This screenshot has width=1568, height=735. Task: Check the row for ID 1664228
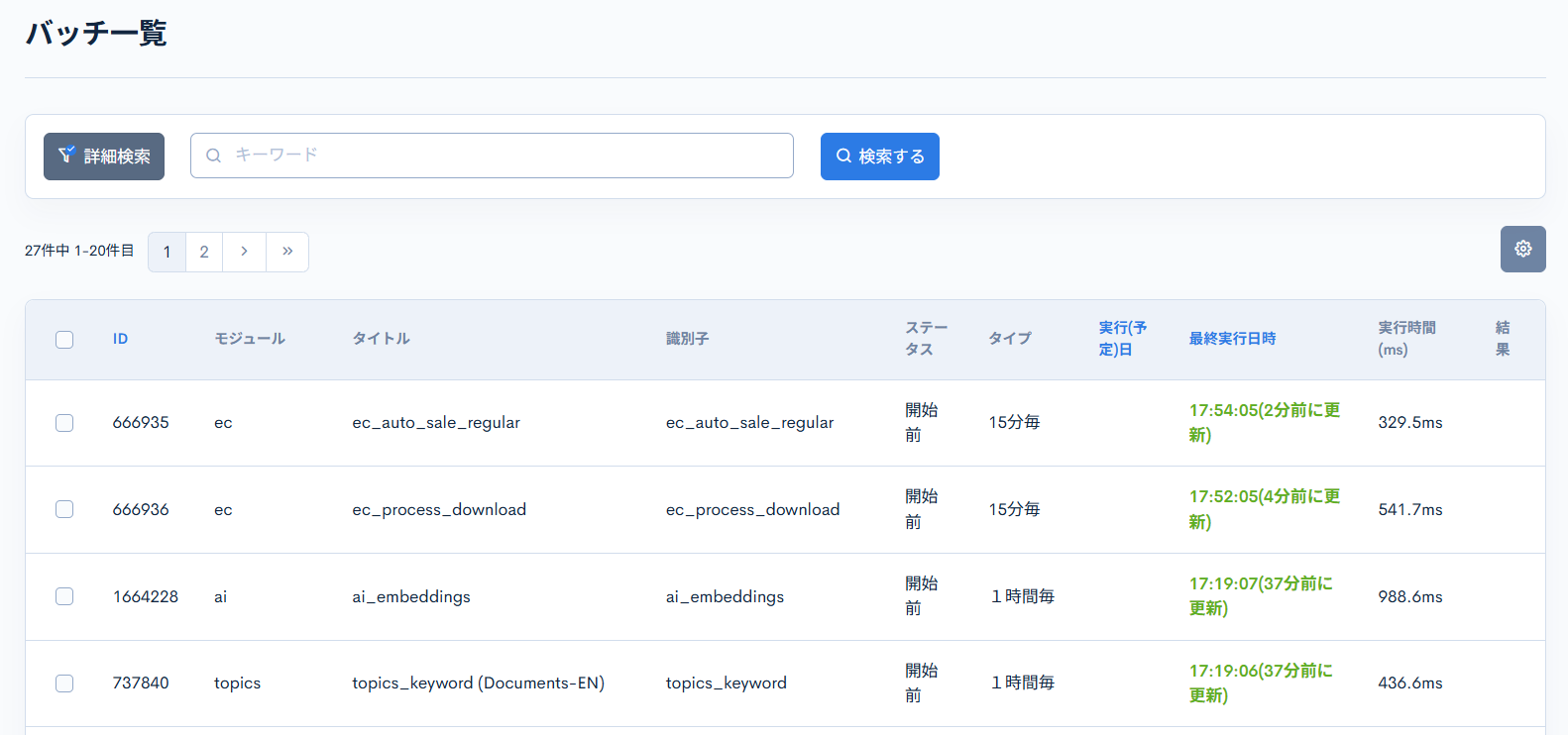click(64, 596)
